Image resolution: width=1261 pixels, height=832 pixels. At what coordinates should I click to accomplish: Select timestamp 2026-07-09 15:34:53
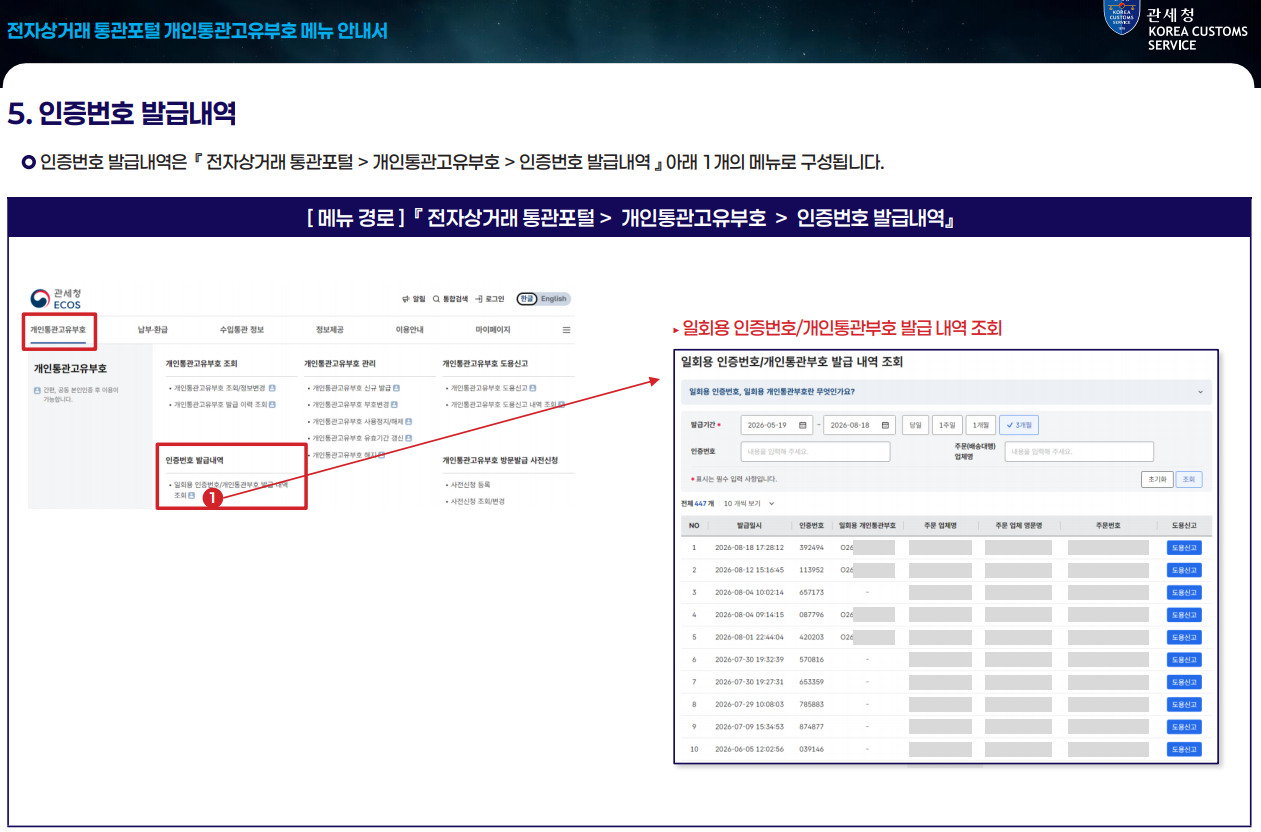[749, 726]
